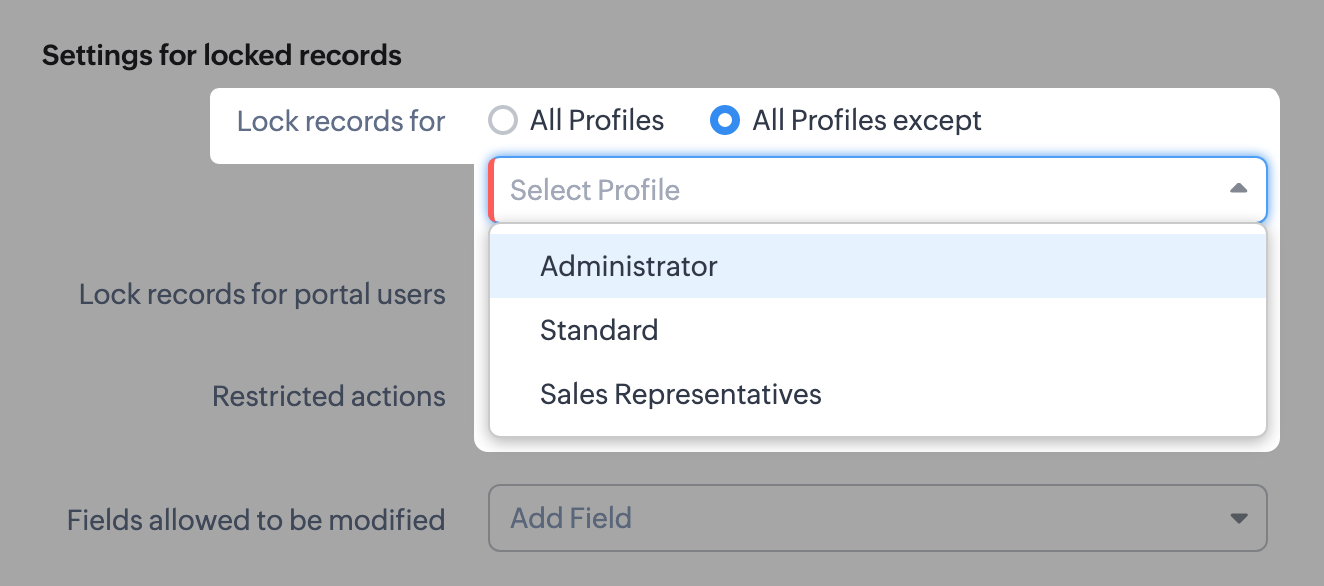Pick Sales Representatives from the list
Viewport: 1324px width, 586px height.
[x=680, y=394]
